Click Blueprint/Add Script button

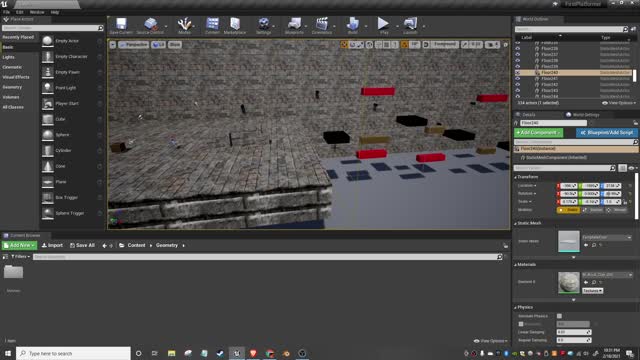click(x=607, y=133)
